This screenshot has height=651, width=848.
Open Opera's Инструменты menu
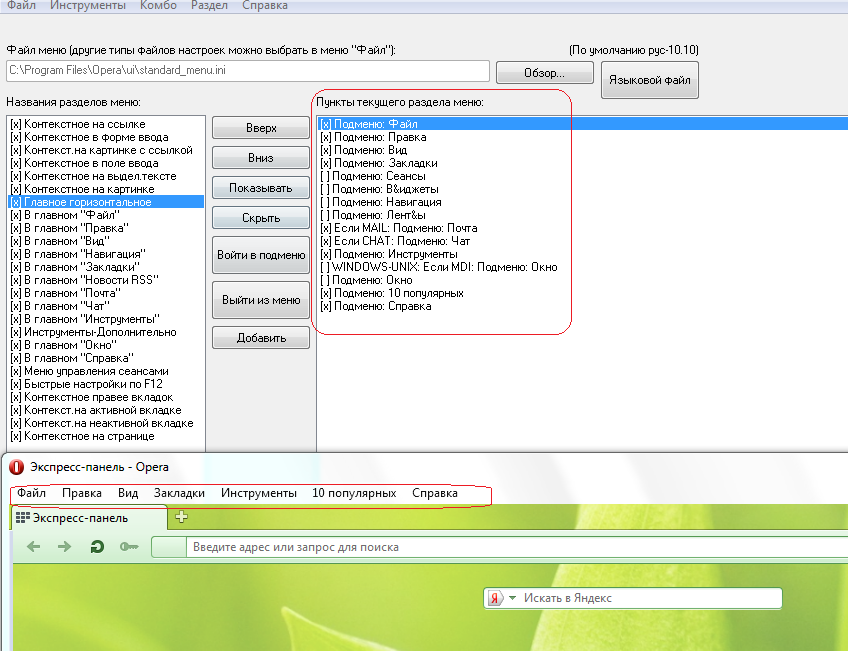pos(259,493)
